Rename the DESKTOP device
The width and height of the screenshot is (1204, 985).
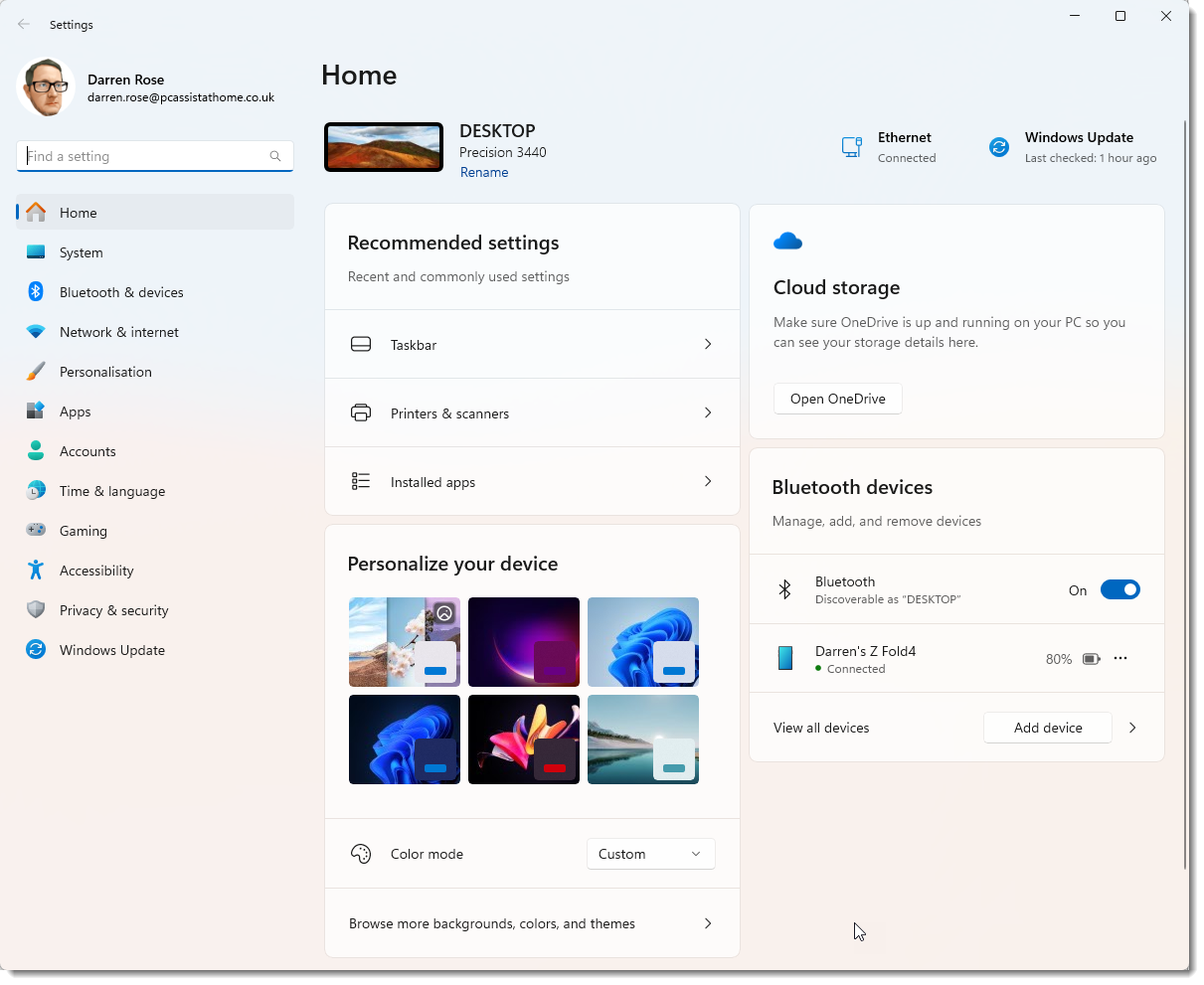point(484,171)
